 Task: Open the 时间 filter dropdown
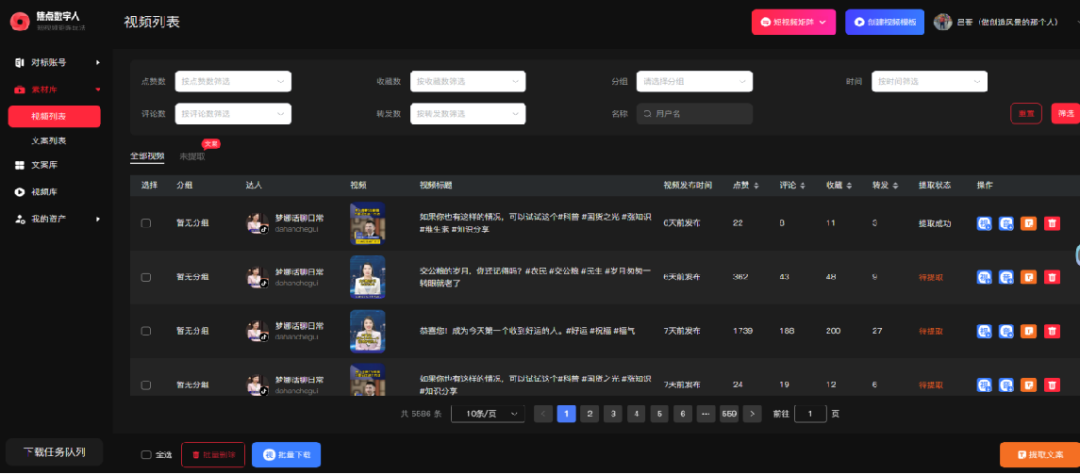929,81
